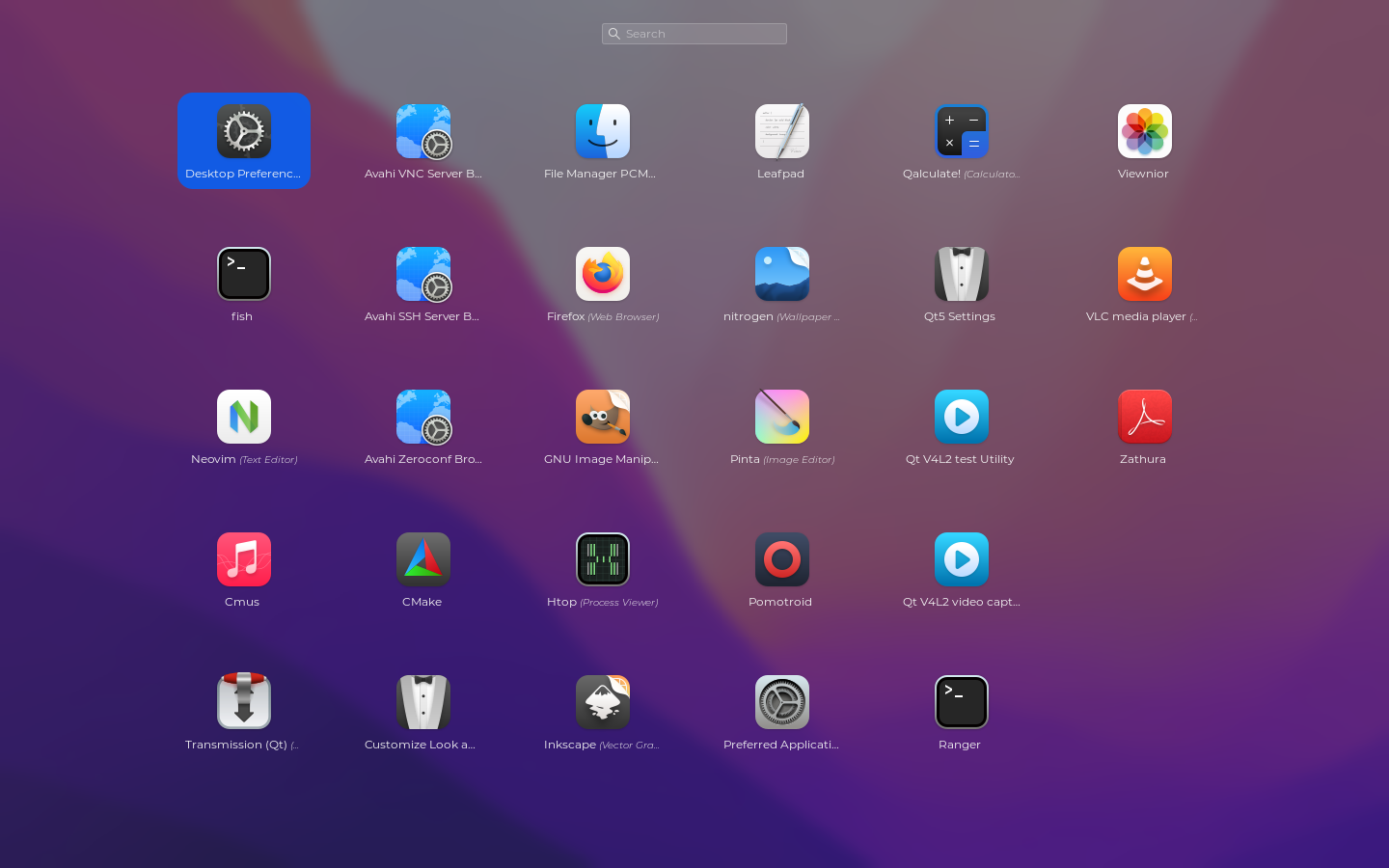Launch Ranger file manager
Screen dimensions: 1389x868
[962, 702]
